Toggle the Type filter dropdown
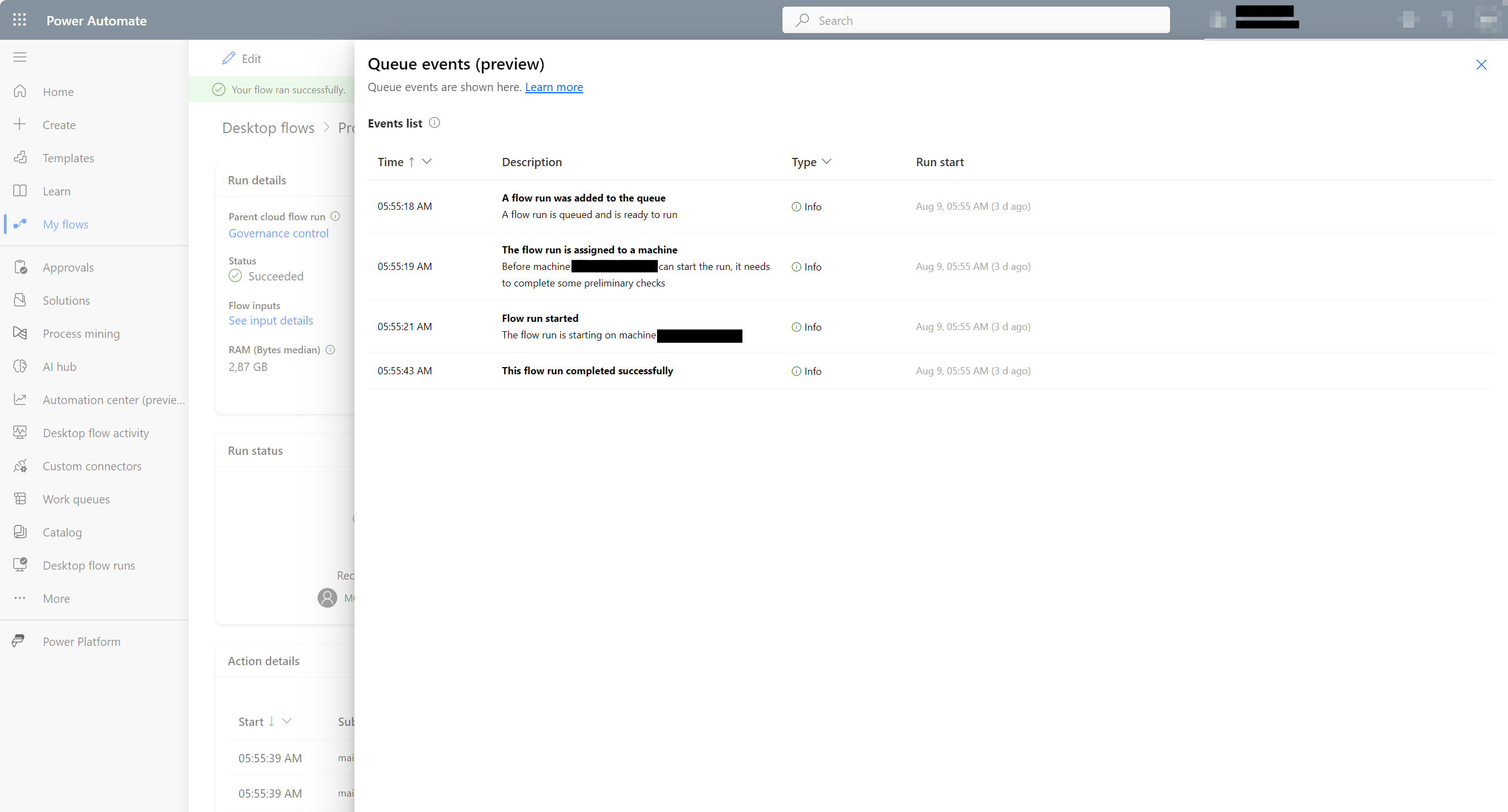The height and width of the screenshot is (812, 1508). (824, 162)
